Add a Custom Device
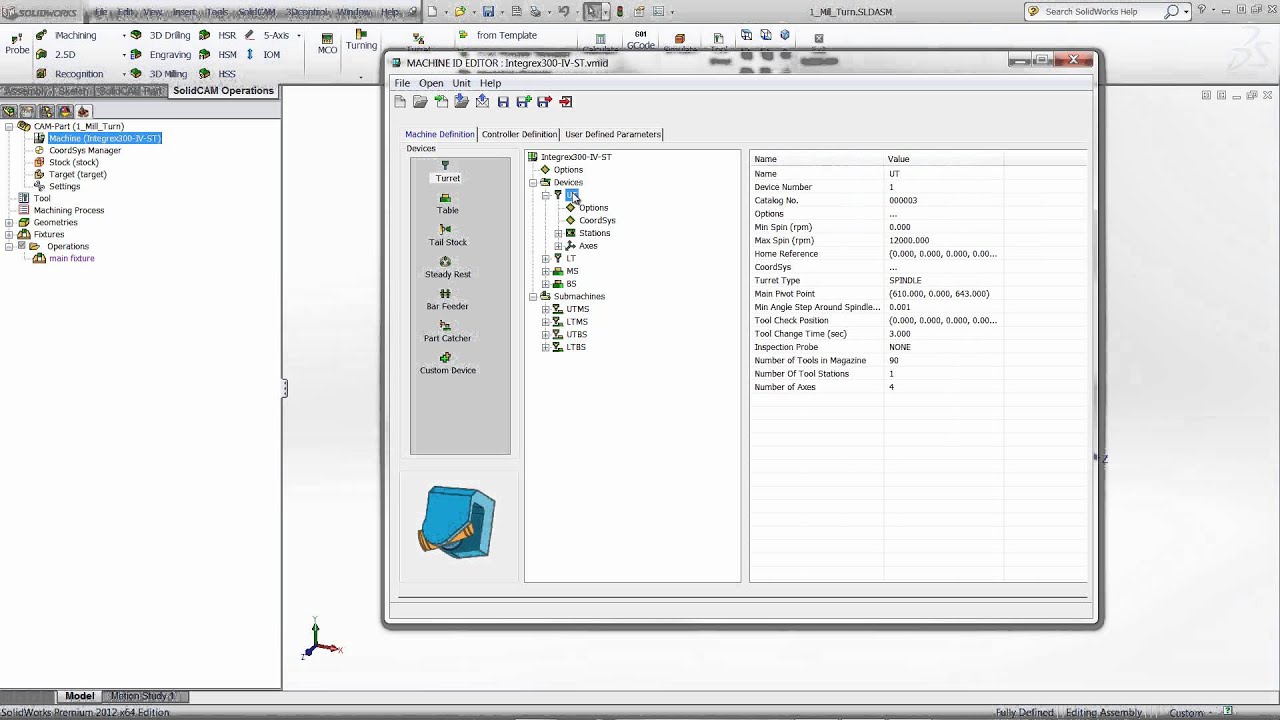1280x720 pixels. click(x=447, y=364)
